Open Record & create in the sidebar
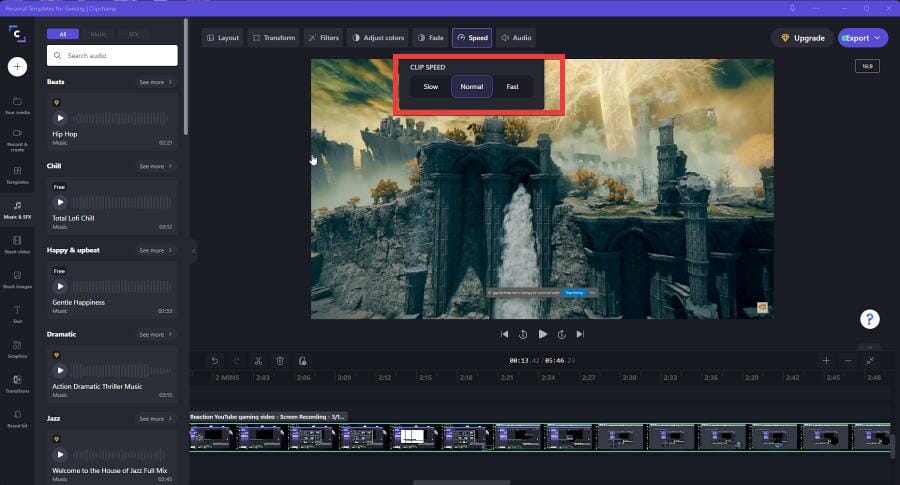 (17, 140)
